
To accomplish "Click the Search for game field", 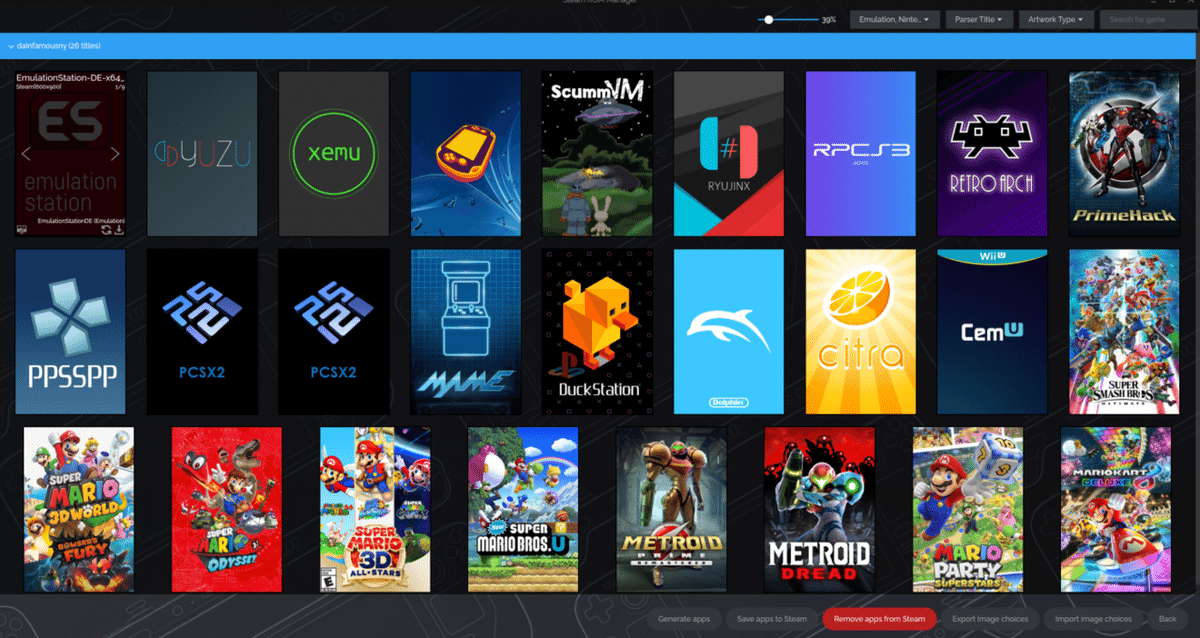I will pyautogui.click(x=1146, y=19).
